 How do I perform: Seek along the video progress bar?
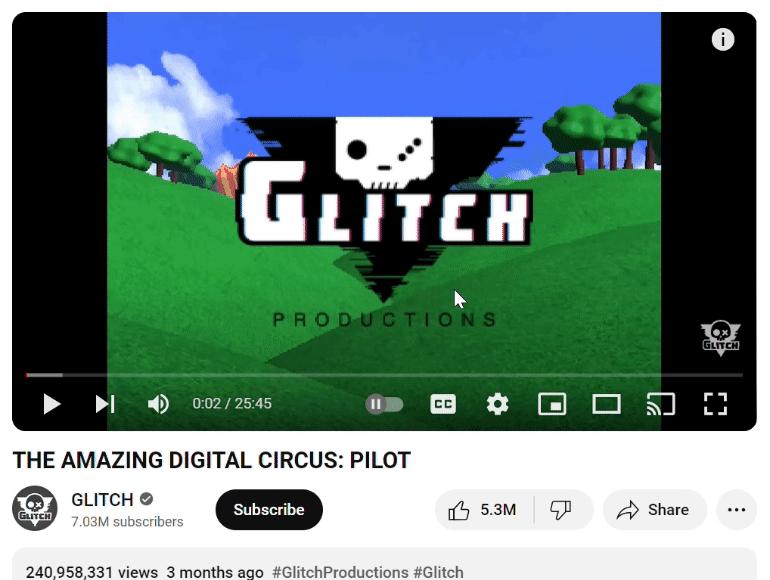384,375
